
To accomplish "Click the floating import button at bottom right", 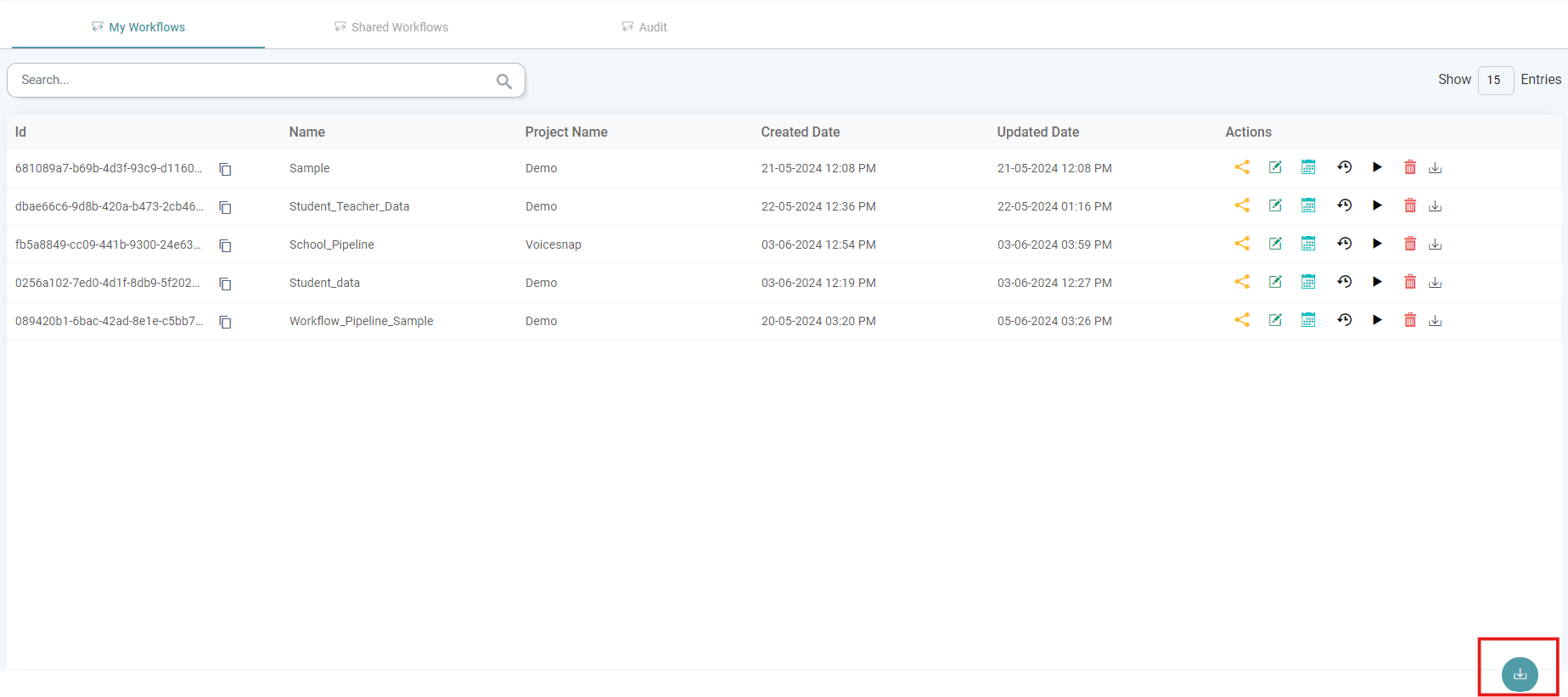I will pos(1520,674).
